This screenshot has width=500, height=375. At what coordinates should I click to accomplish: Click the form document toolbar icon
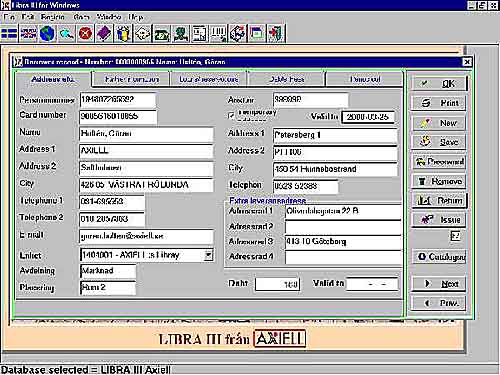[199, 34]
